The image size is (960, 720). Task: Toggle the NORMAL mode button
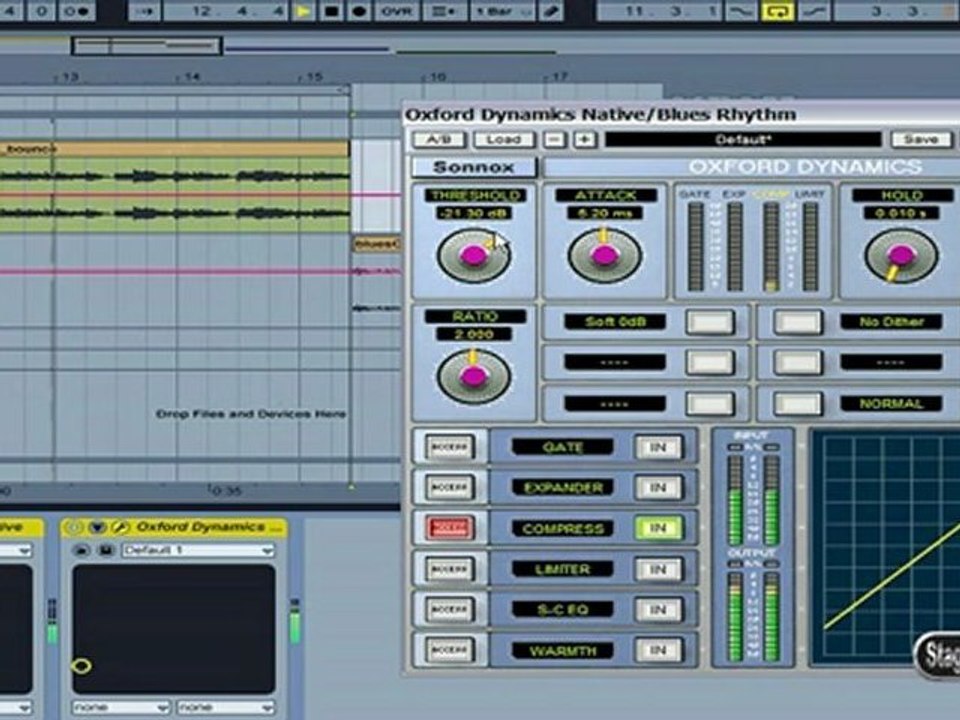798,403
